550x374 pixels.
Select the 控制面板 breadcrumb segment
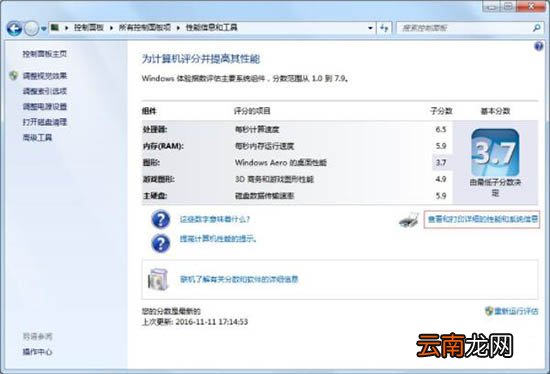click(x=89, y=27)
